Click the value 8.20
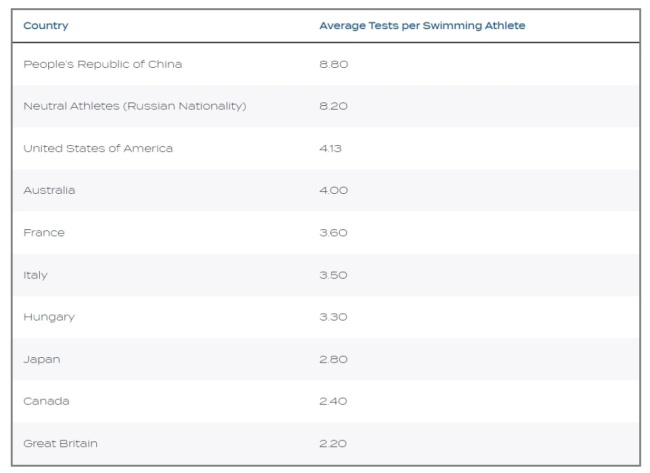This screenshot has height=473, width=650. tap(333, 106)
